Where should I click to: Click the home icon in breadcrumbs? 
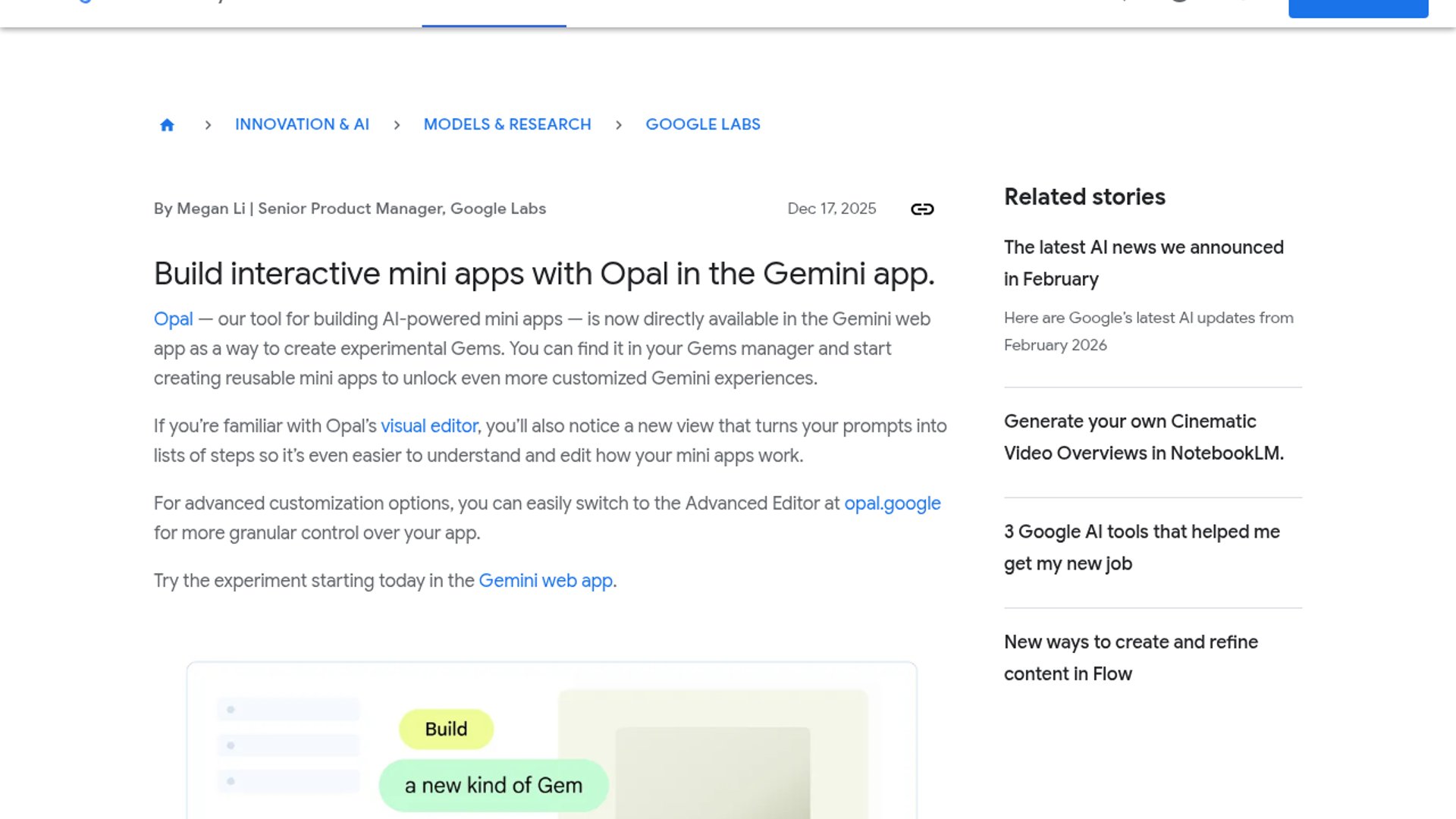[167, 124]
